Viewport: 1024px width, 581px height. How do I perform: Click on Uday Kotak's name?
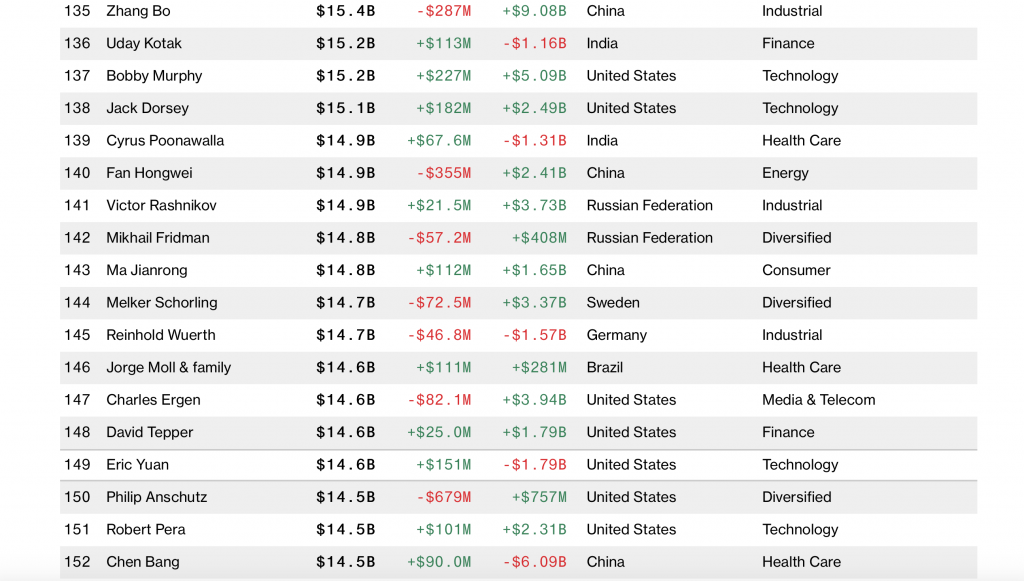[144, 43]
